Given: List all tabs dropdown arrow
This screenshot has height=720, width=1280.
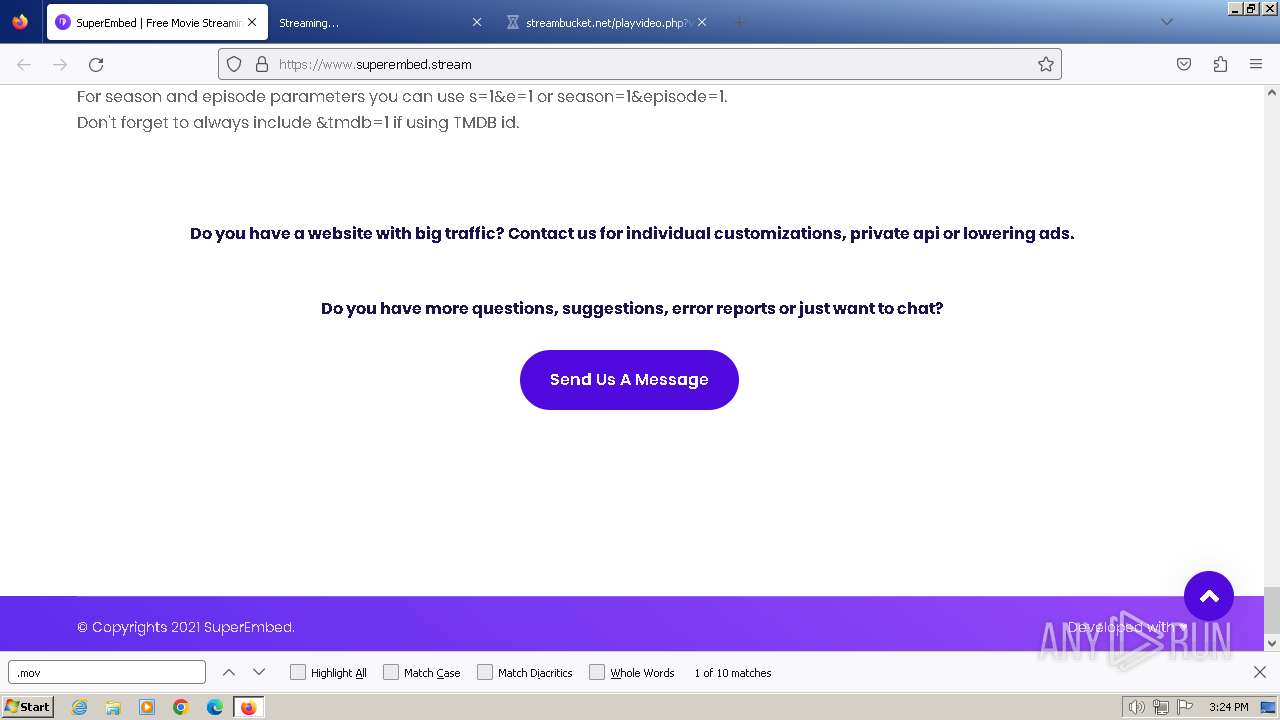Looking at the screenshot, I should (1166, 22).
